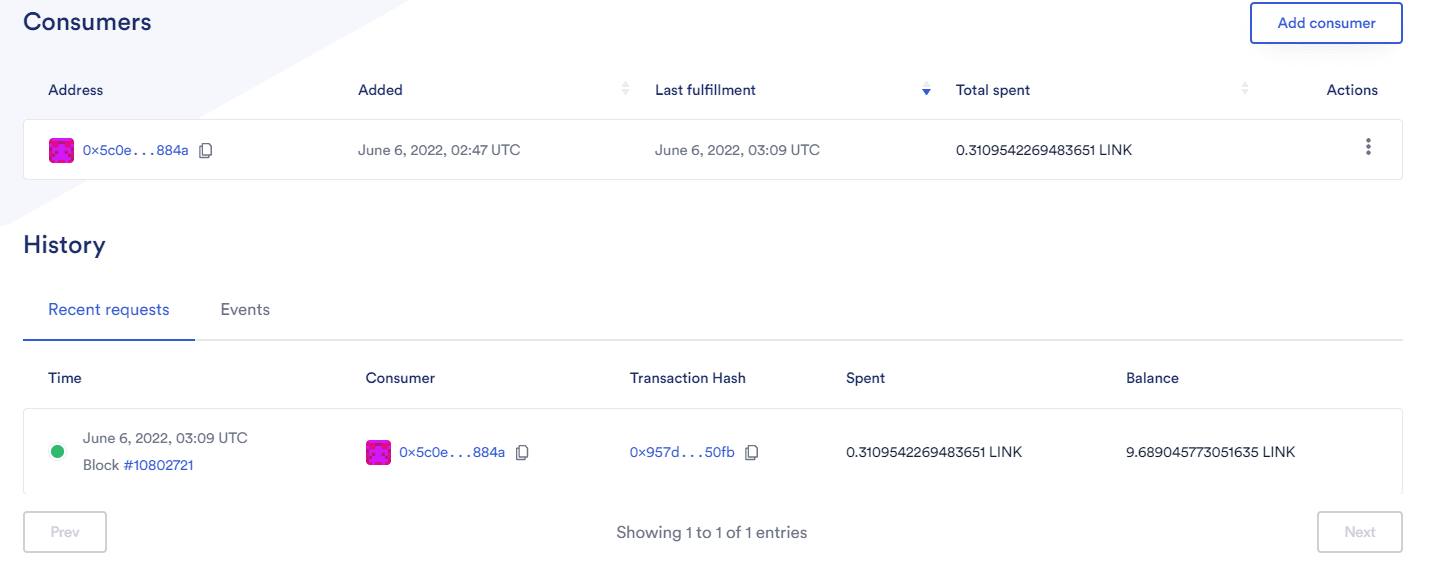Sort by Added column arrows
Screen dimensions: 1436x582
[x=626, y=89]
